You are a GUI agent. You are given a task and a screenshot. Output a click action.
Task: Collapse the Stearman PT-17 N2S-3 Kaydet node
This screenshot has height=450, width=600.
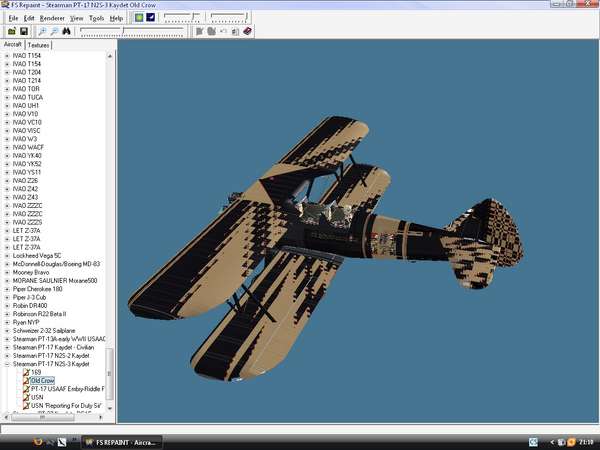coord(7,364)
